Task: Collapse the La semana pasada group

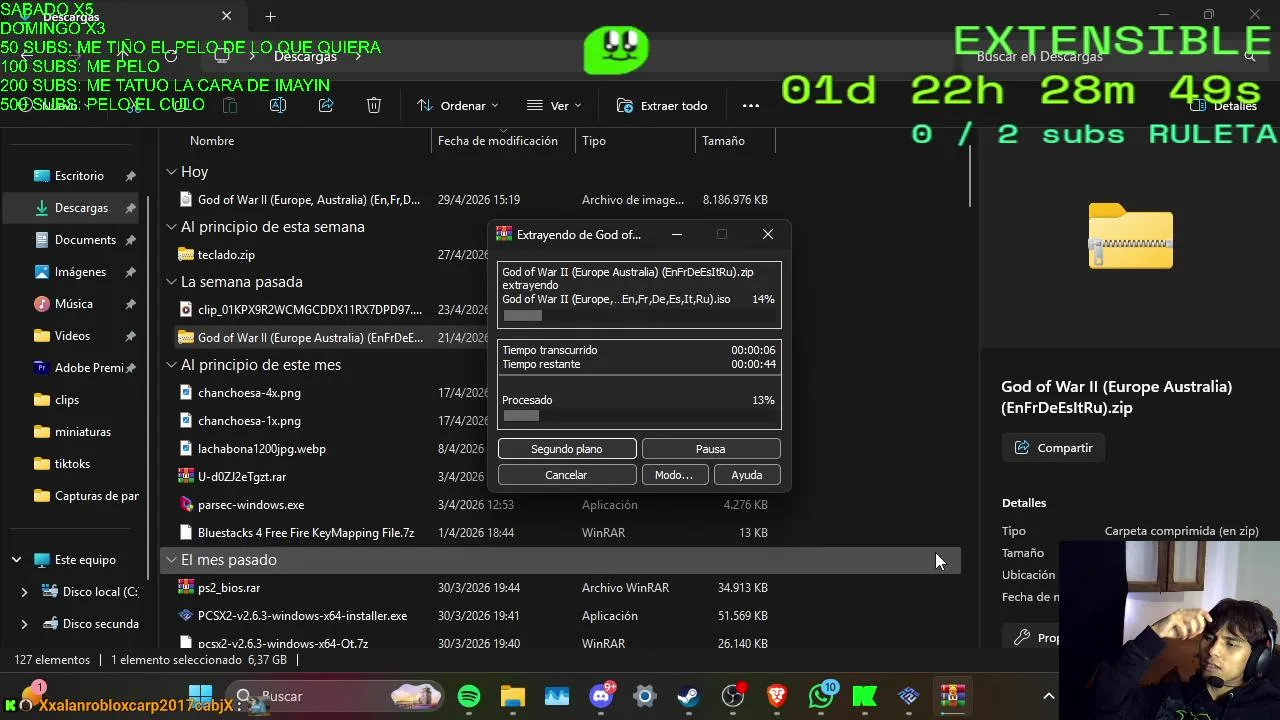Action: point(171,282)
